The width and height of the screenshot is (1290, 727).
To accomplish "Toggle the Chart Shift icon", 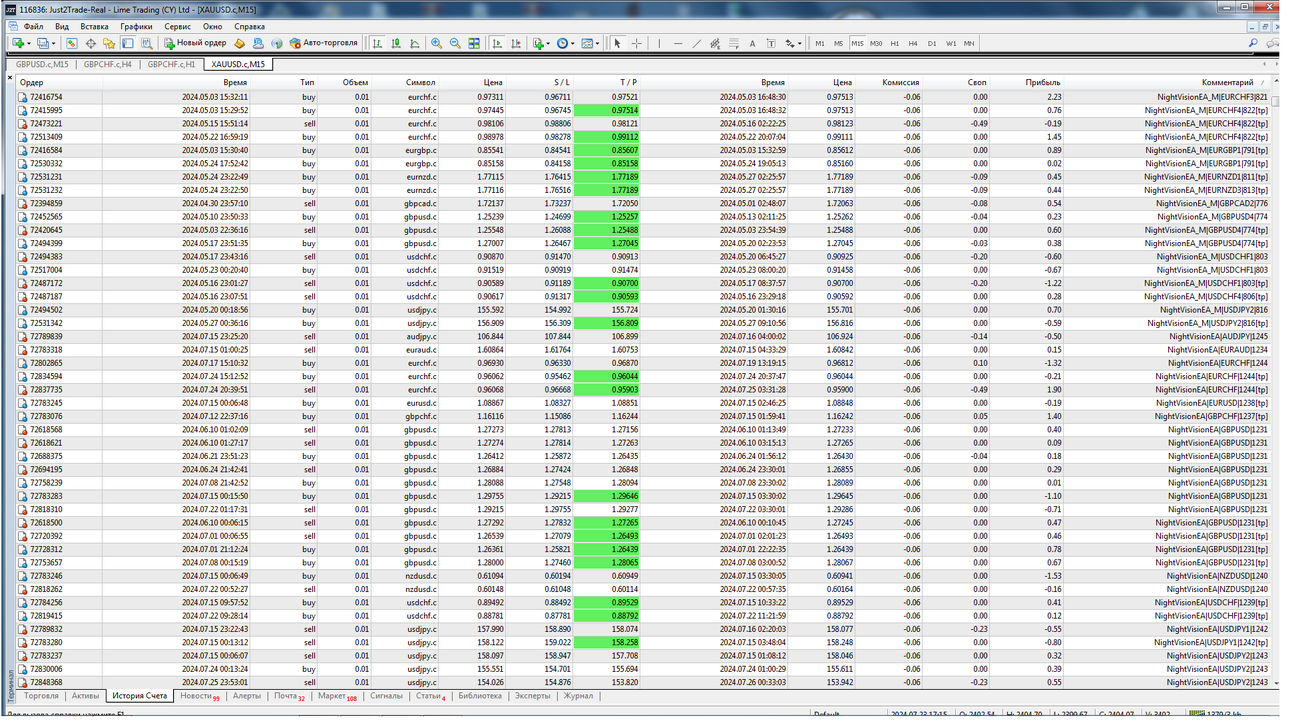I will click(515, 43).
